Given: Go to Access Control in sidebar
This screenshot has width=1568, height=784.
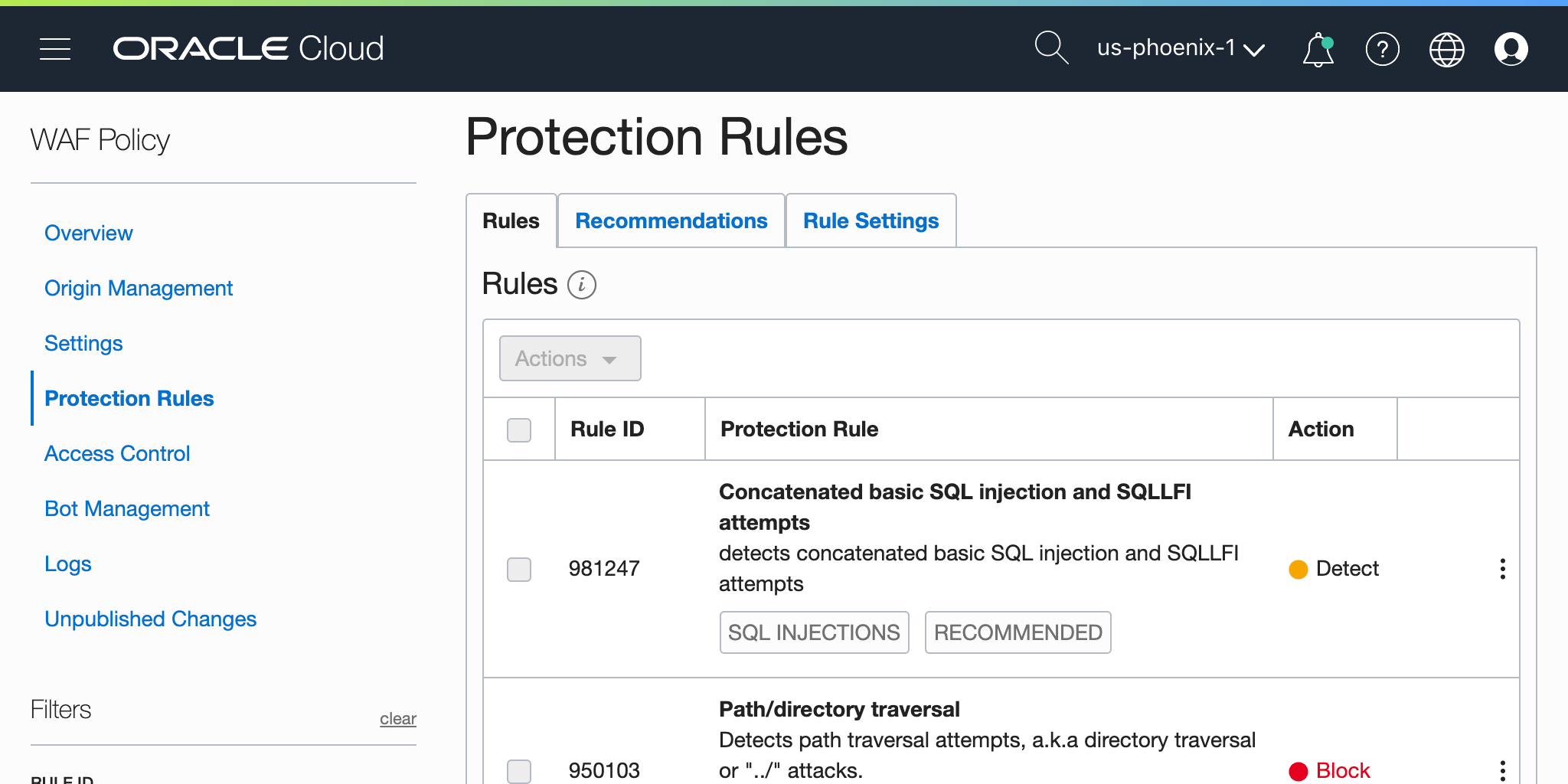Looking at the screenshot, I should (x=117, y=453).
